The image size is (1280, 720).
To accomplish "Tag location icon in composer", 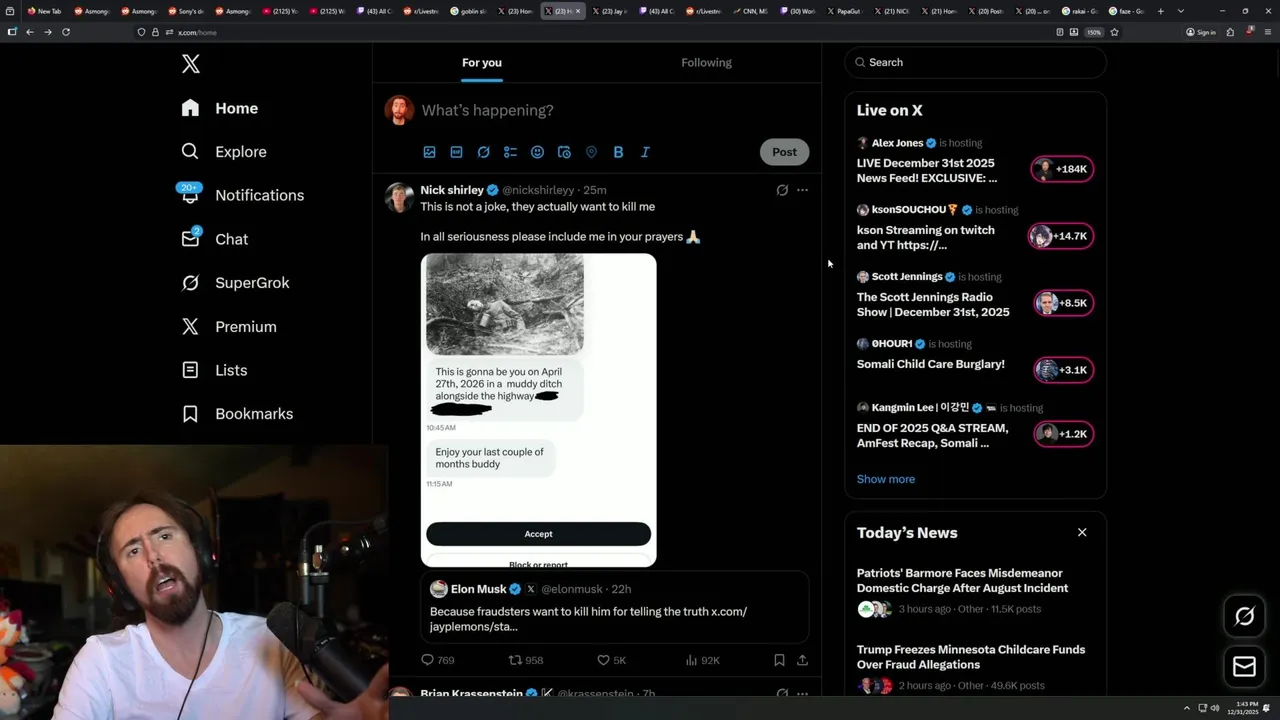I will 591,152.
